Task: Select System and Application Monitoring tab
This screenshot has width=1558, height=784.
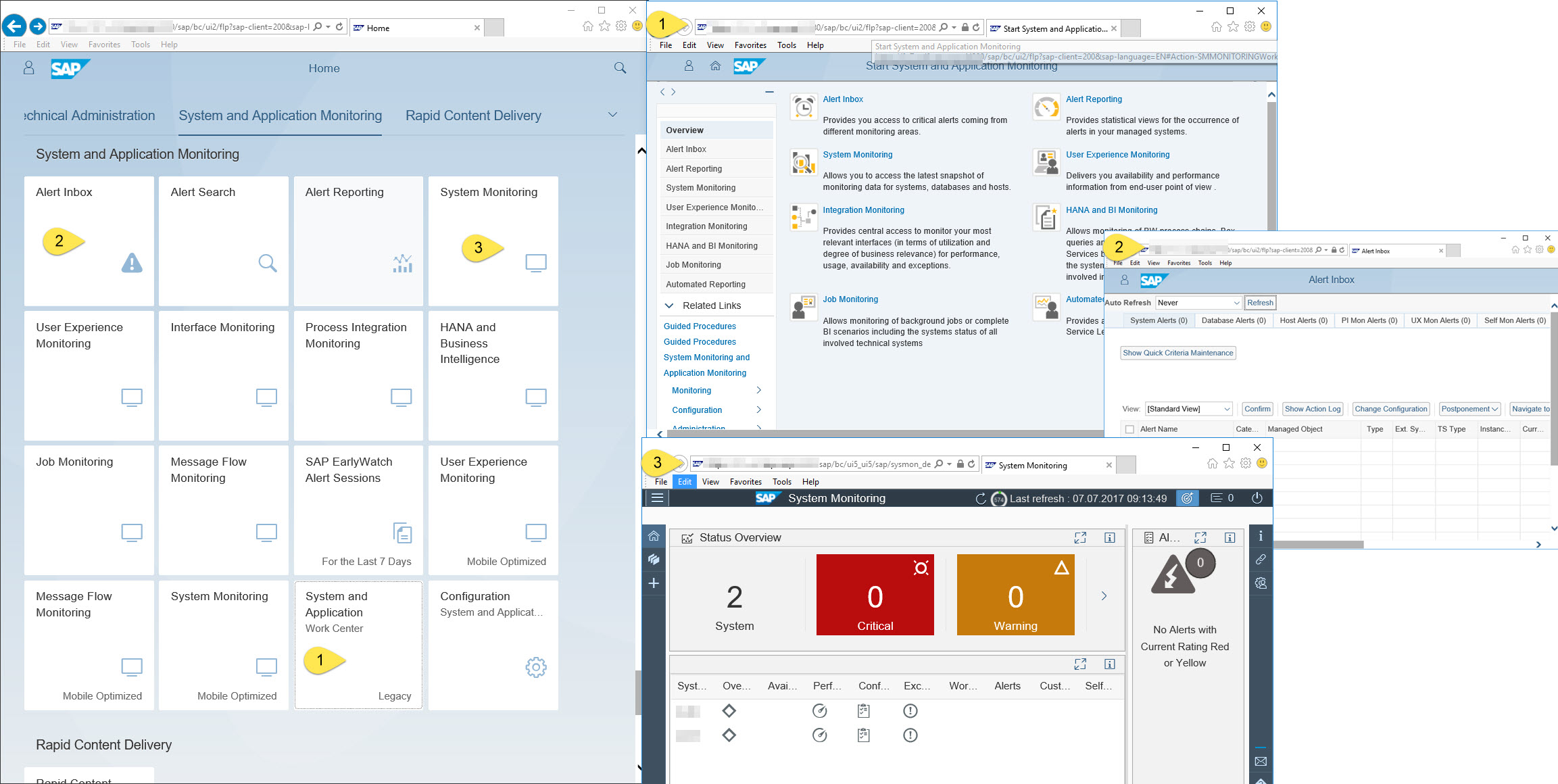Action: point(280,116)
